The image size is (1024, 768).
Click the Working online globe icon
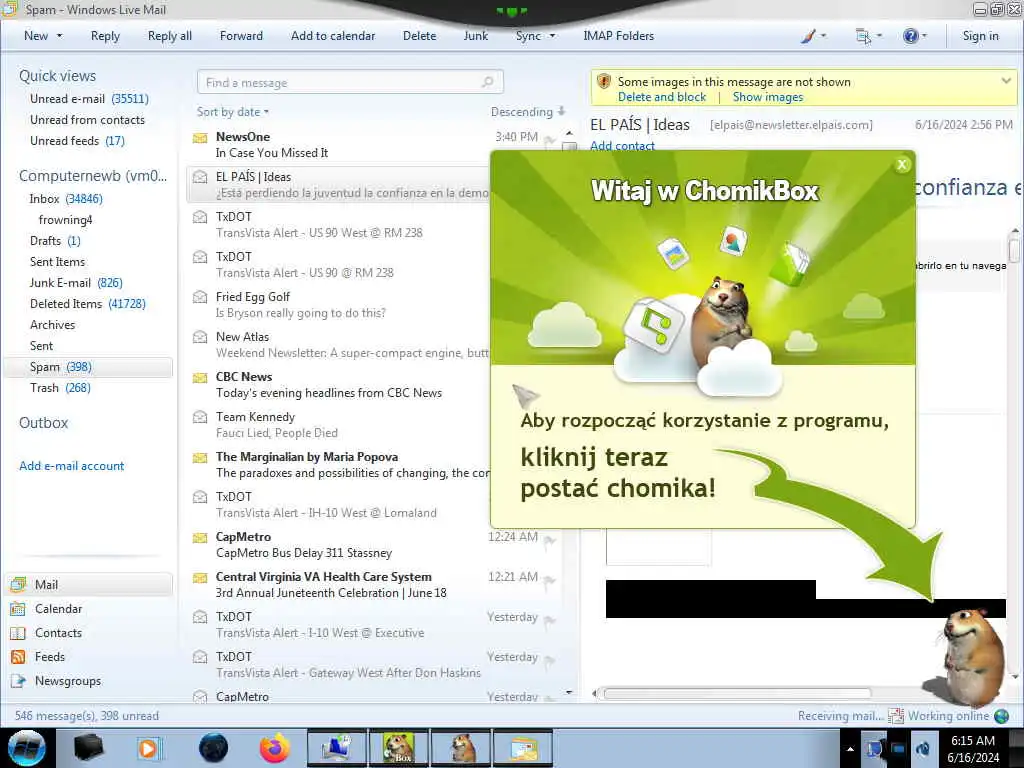click(x=1001, y=716)
